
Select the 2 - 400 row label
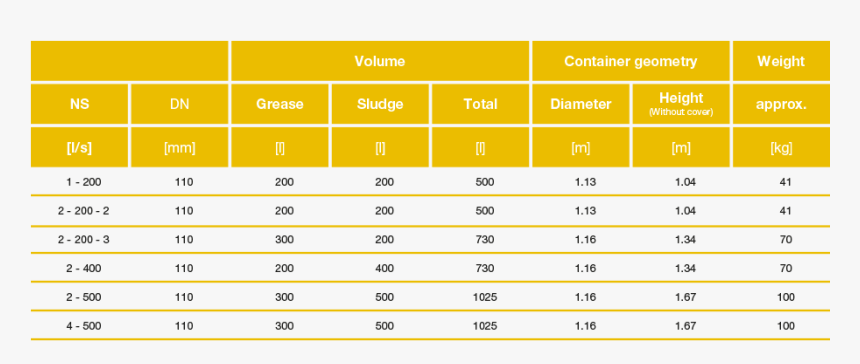point(84,269)
